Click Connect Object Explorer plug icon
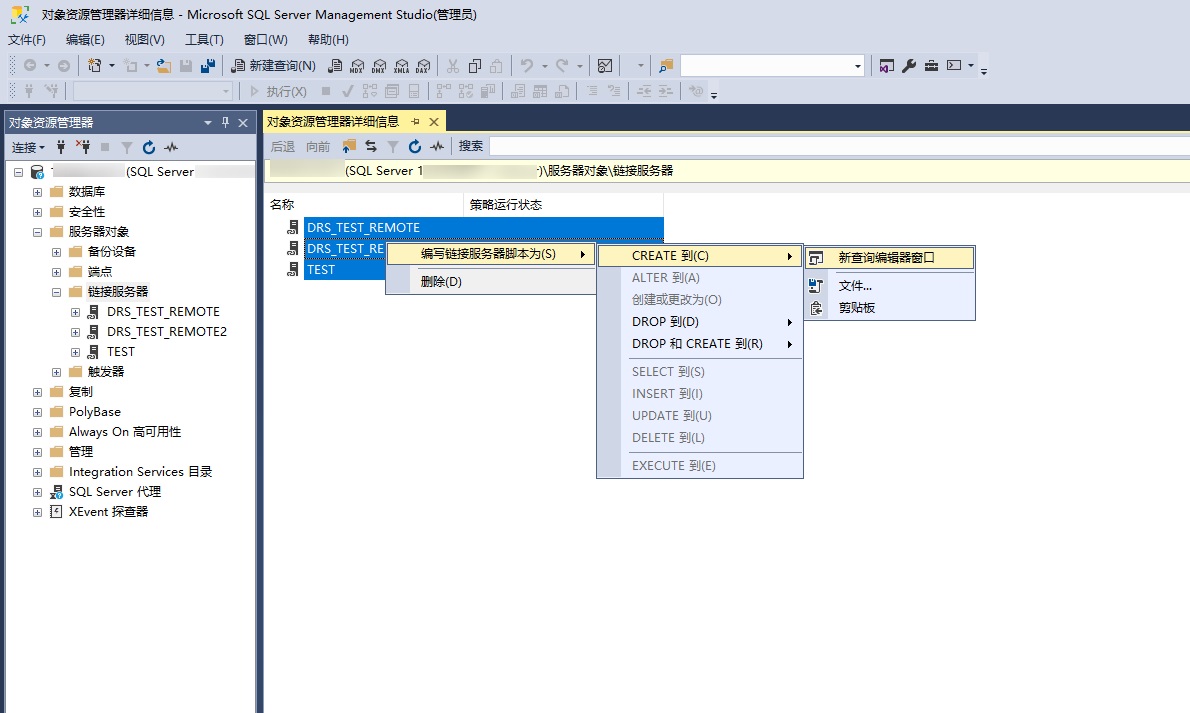Screen dimensions: 1190x713 pyautogui.click(x=61, y=147)
